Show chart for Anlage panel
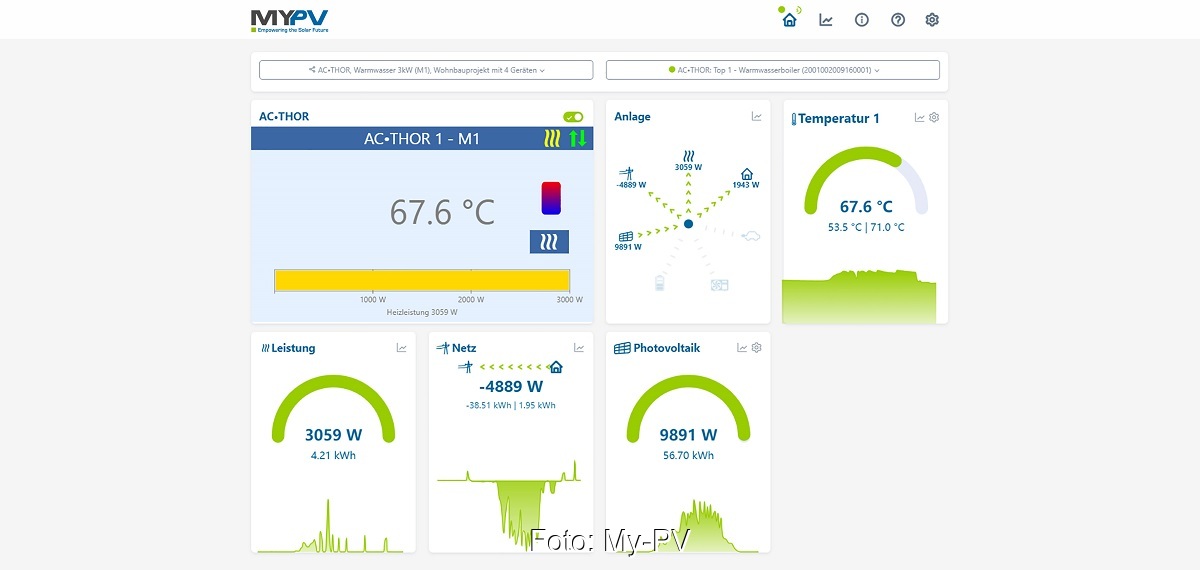 [x=757, y=117]
